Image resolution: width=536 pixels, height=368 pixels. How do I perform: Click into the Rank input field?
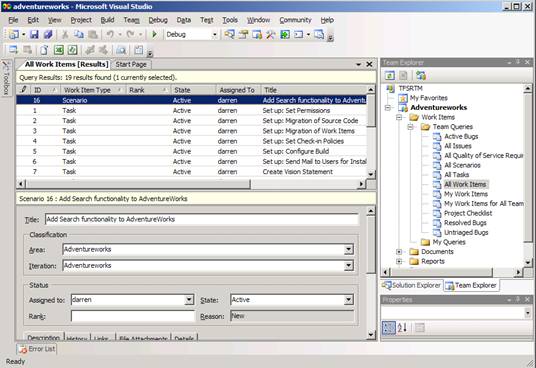133,316
